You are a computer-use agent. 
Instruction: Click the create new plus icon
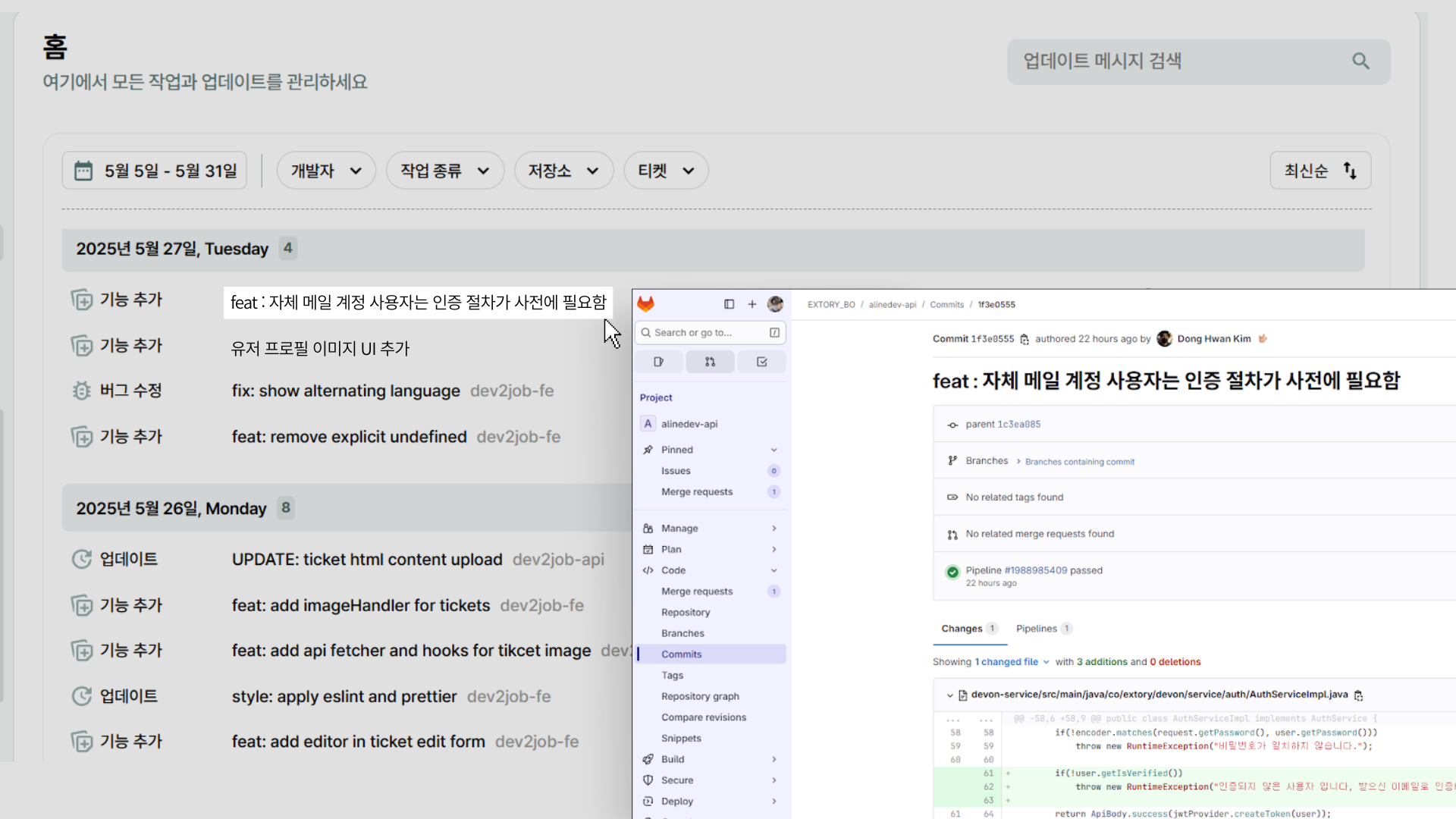752,304
